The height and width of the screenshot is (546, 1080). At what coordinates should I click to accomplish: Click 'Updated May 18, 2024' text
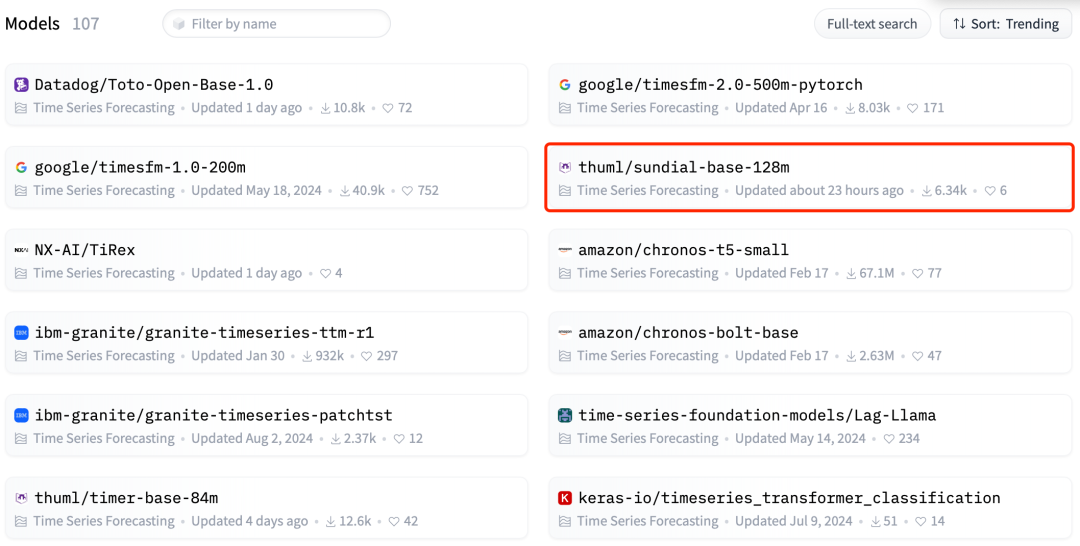[x=256, y=191]
